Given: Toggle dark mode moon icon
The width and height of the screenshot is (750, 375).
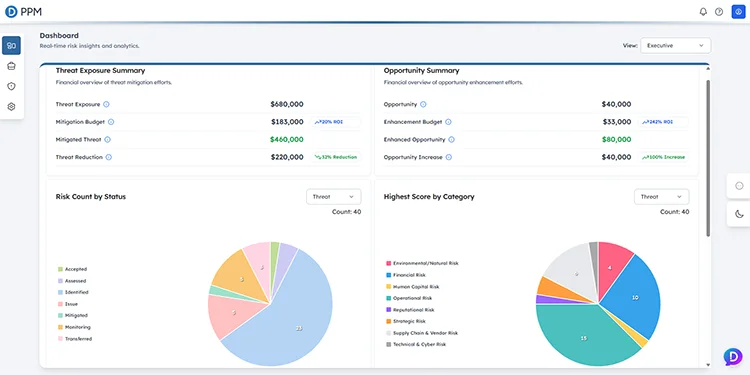Looking at the screenshot, I should click(x=739, y=214).
